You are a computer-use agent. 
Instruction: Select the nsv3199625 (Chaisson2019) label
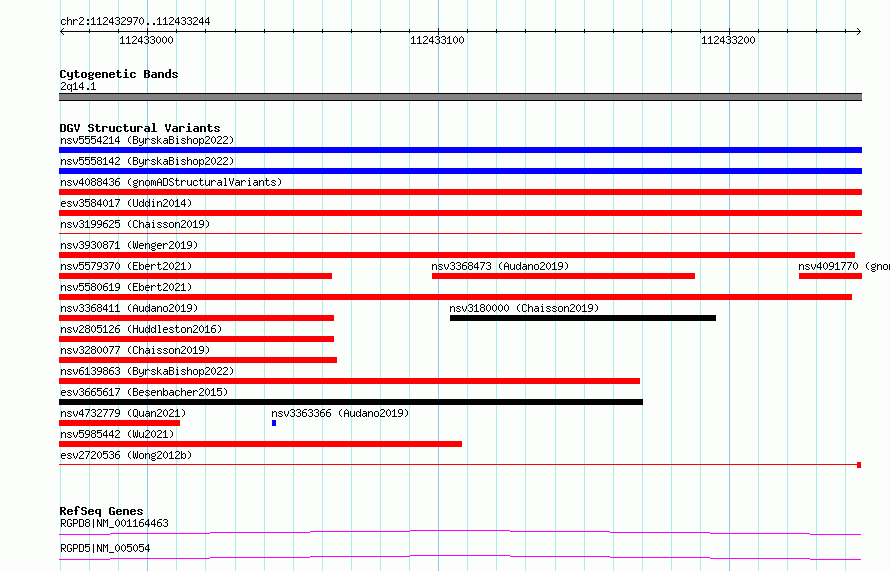(135, 224)
